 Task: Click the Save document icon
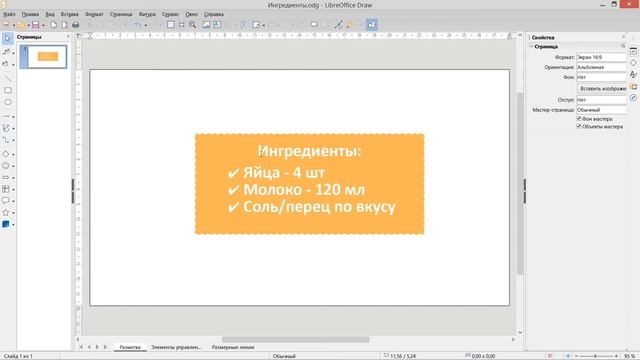click(36, 25)
